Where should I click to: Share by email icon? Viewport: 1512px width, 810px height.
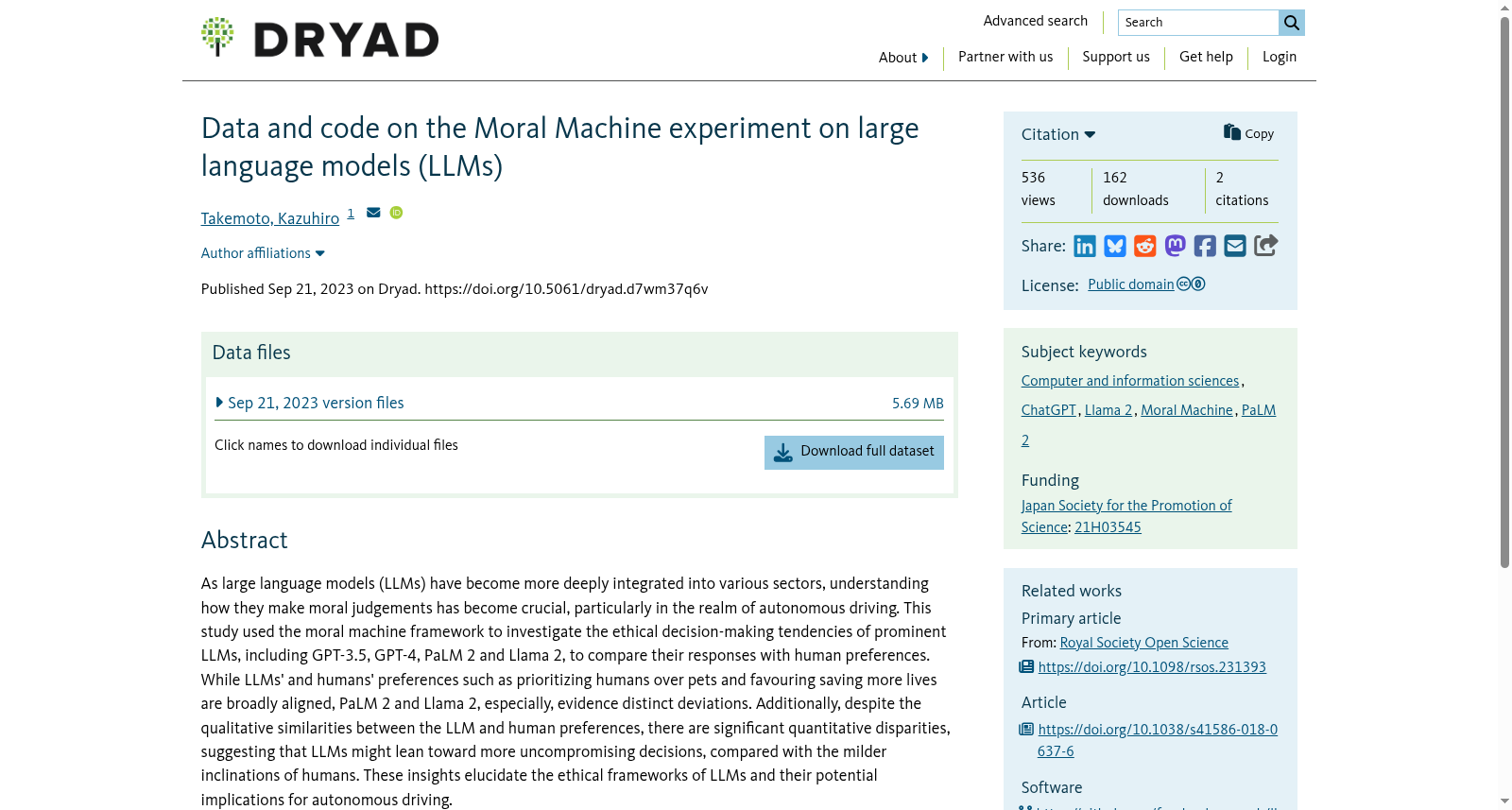[1235, 247]
